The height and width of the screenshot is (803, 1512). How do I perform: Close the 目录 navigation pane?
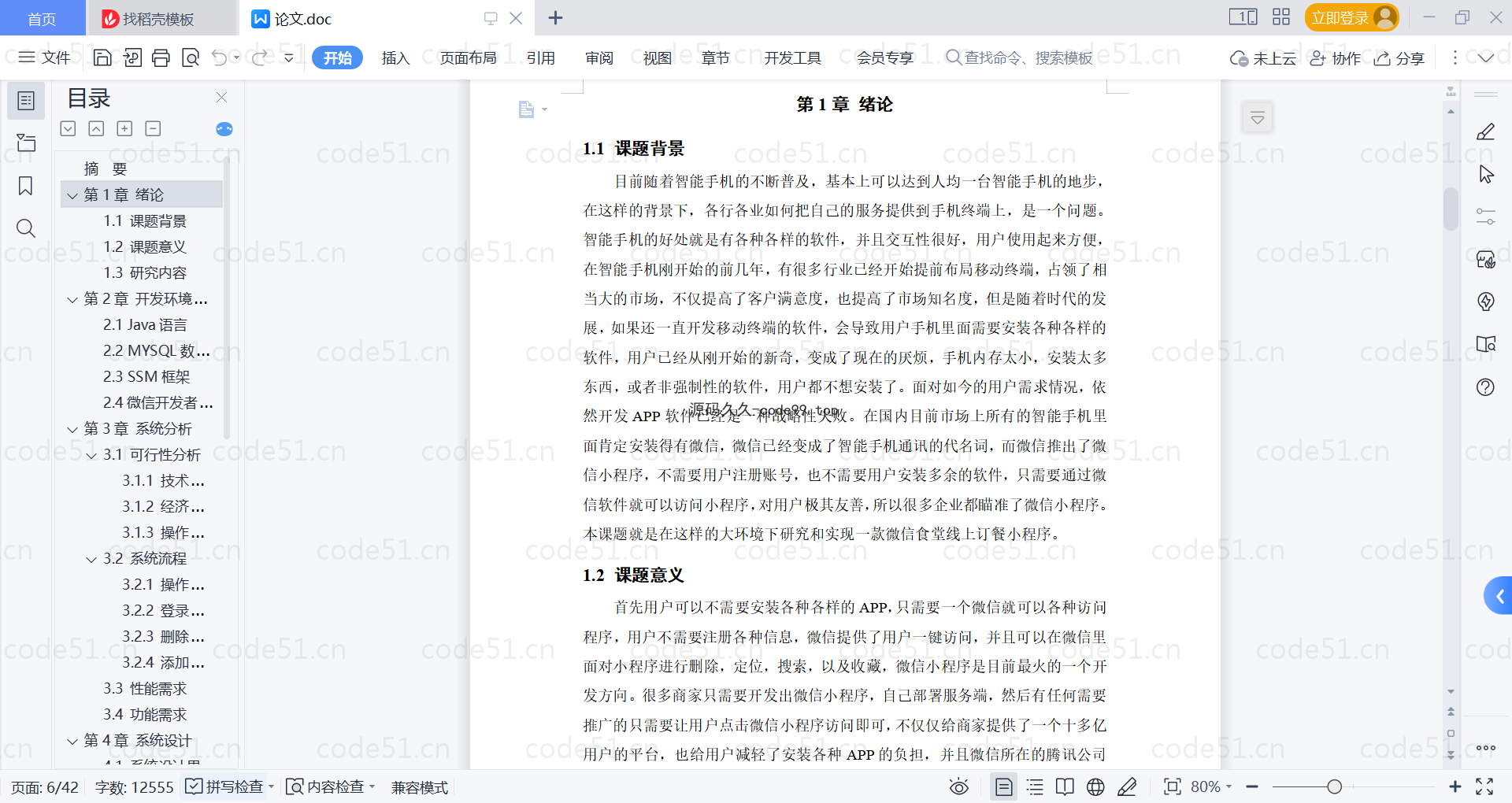221,98
